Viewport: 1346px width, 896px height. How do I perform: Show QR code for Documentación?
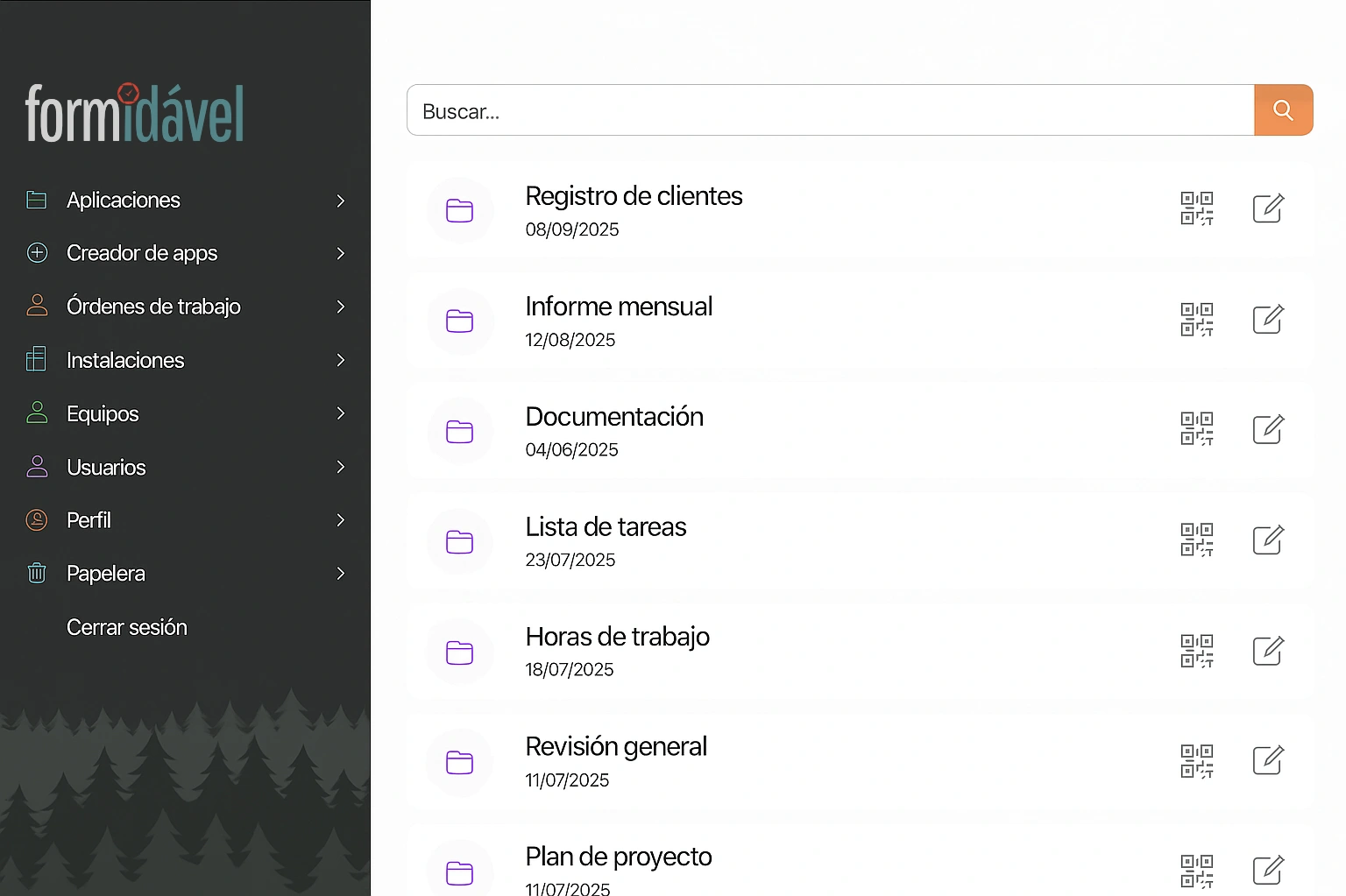click(1197, 429)
